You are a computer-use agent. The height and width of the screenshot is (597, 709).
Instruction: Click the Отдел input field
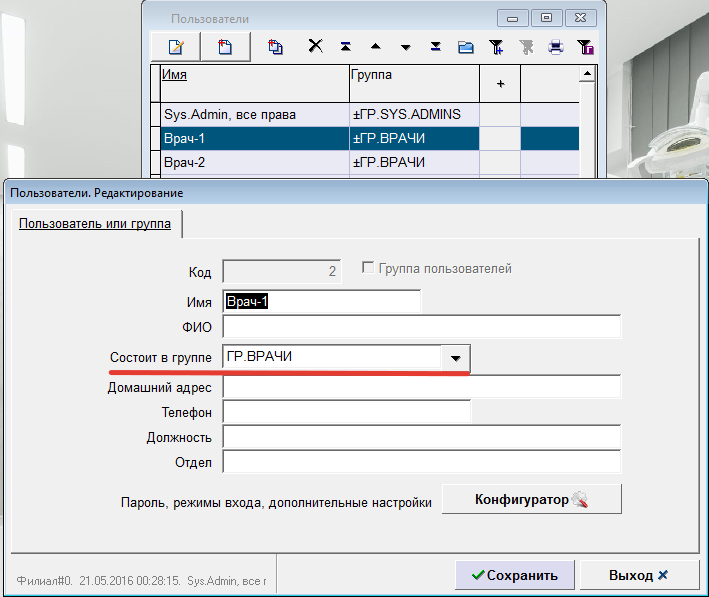(x=422, y=462)
